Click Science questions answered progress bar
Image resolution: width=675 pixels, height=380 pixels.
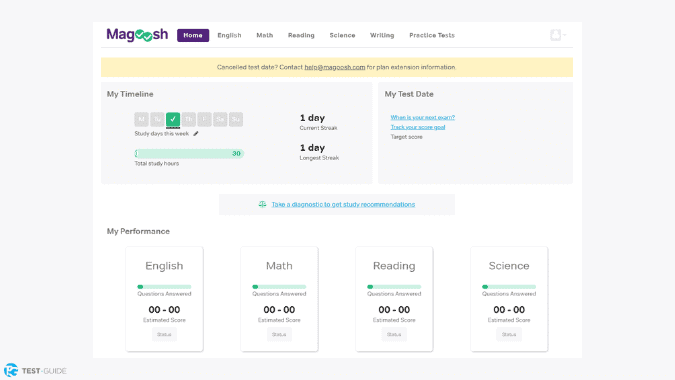509,287
